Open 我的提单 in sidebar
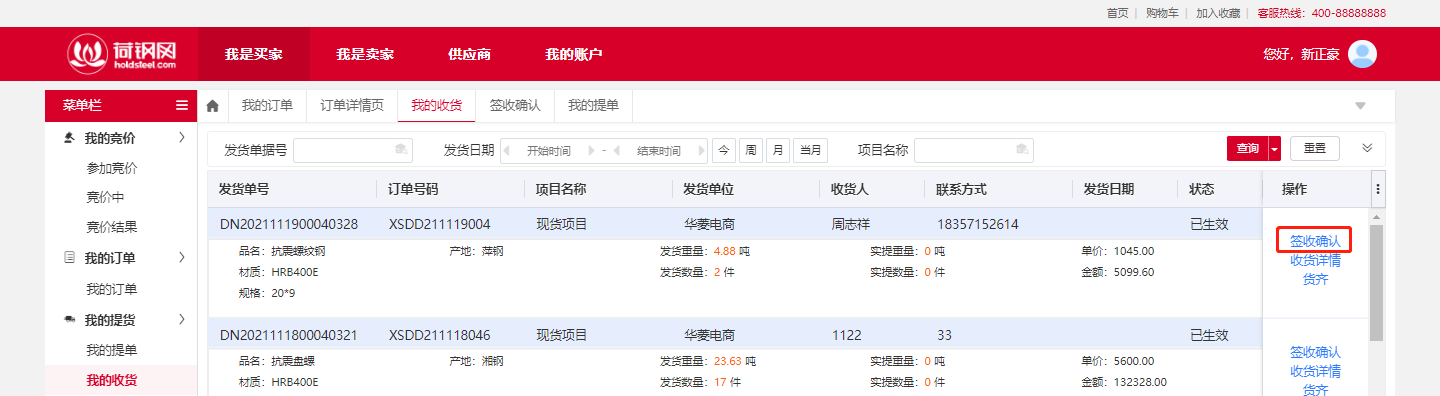The width and height of the screenshot is (1440, 396). tap(112, 350)
